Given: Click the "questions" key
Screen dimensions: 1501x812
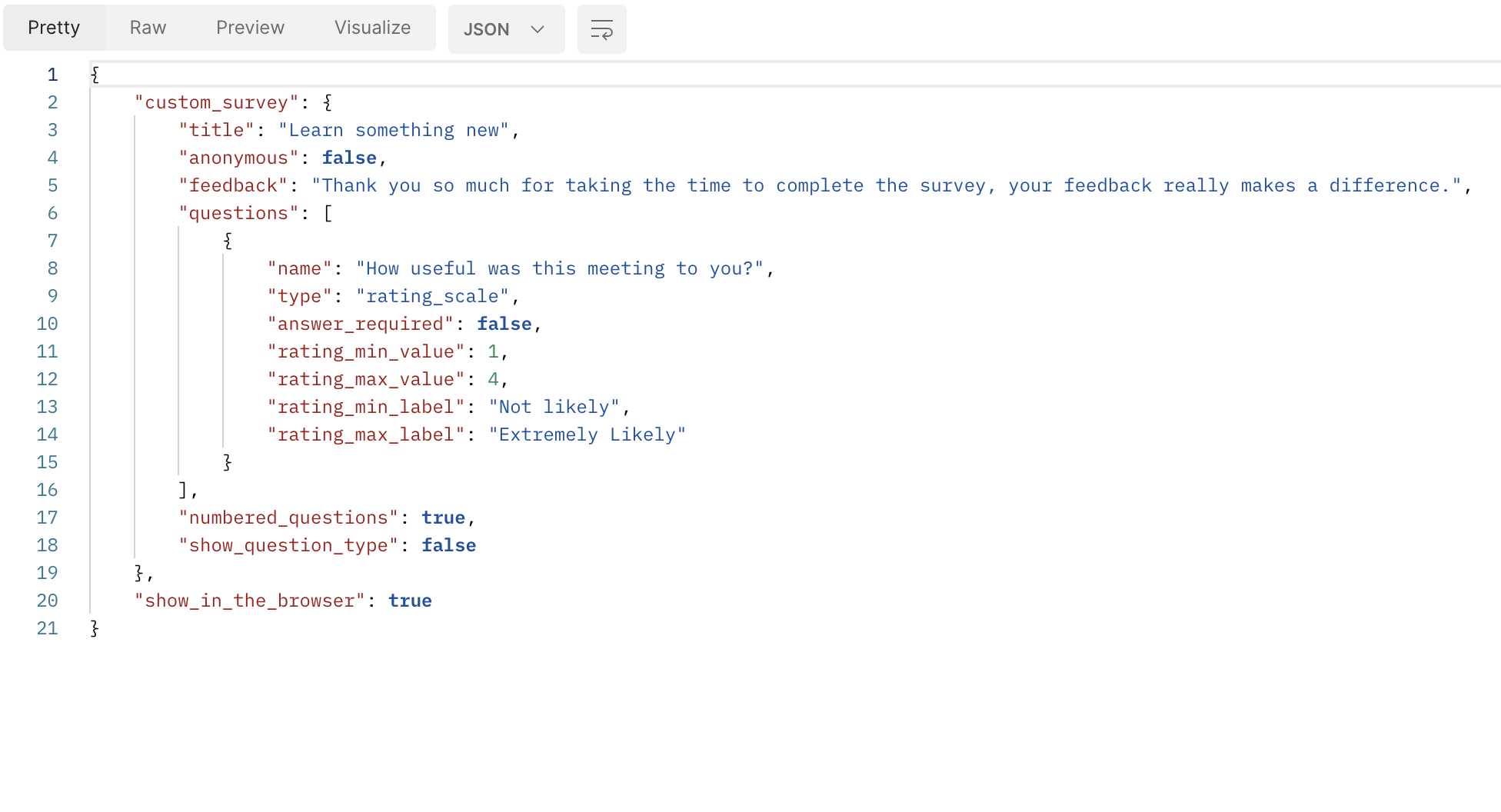Looking at the screenshot, I should 238,213.
